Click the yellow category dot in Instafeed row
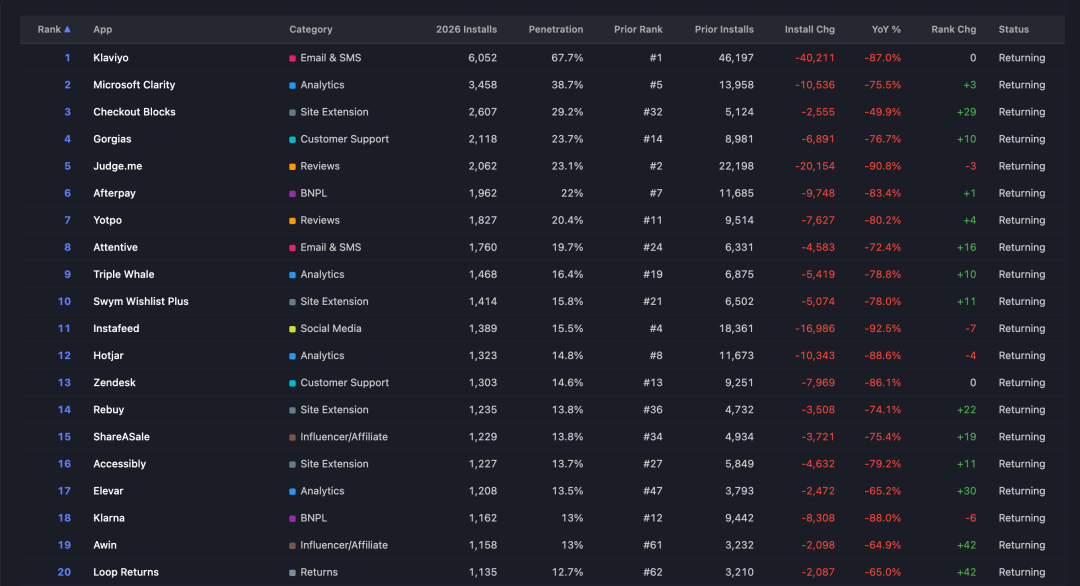The height and width of the screenshot is (586, 1080). 293,329
